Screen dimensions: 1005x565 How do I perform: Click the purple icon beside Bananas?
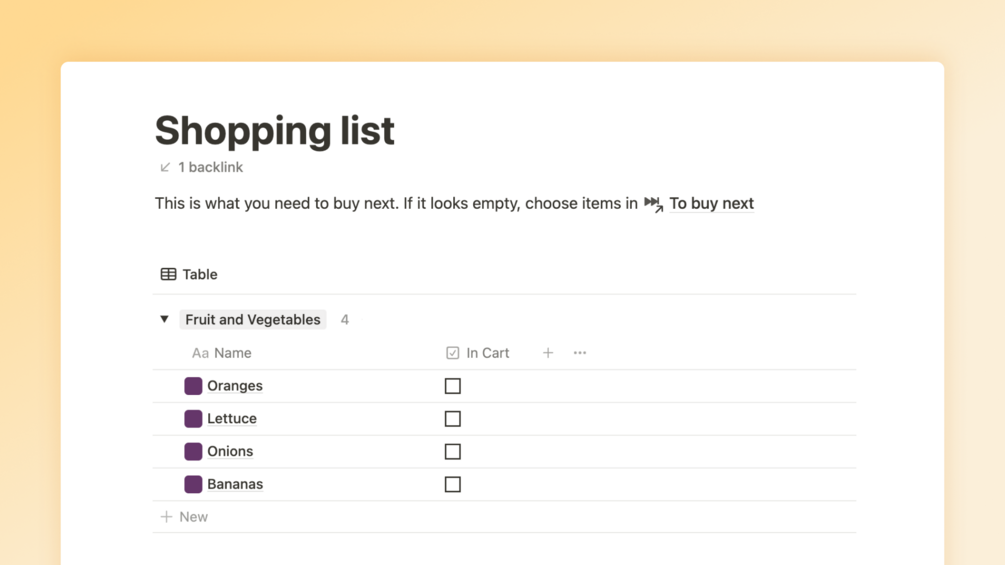[x=193, y=485]
